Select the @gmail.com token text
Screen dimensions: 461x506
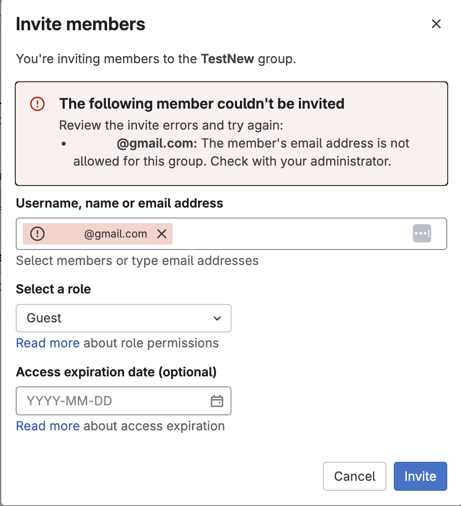point(115,234)
